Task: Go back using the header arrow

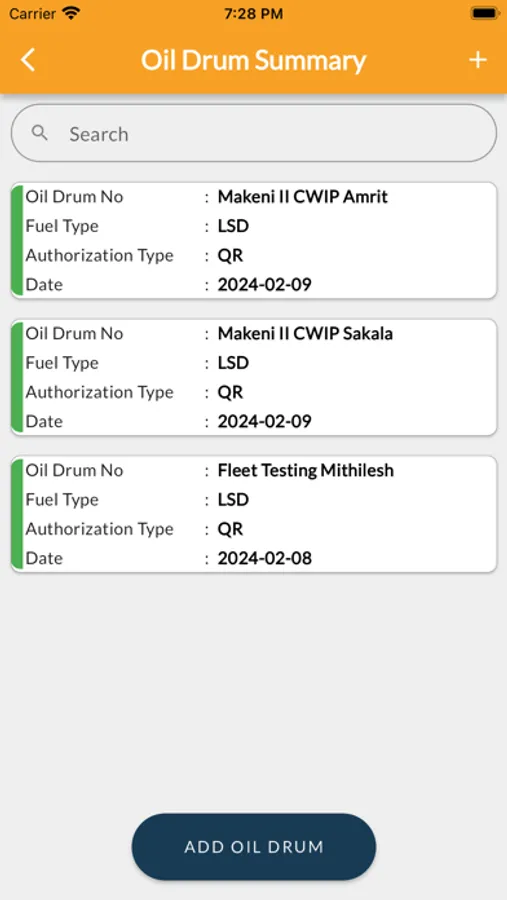Action: point(28,60)
